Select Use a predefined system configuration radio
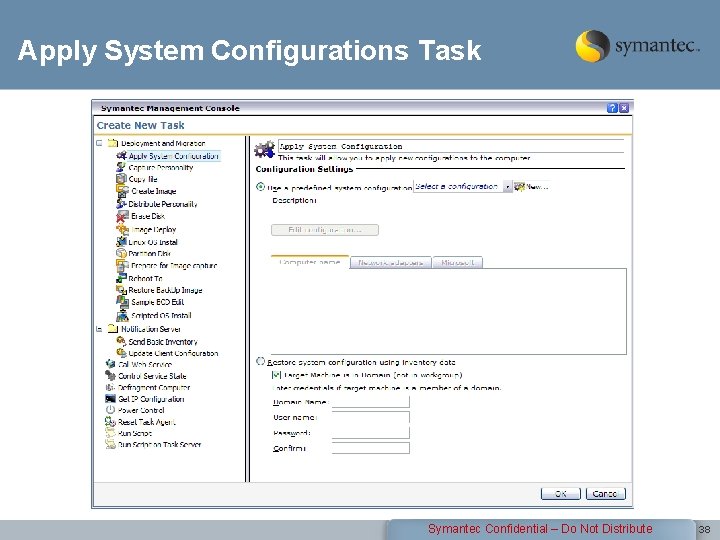This screenshot has height=540, width=720. coord(260,187)
